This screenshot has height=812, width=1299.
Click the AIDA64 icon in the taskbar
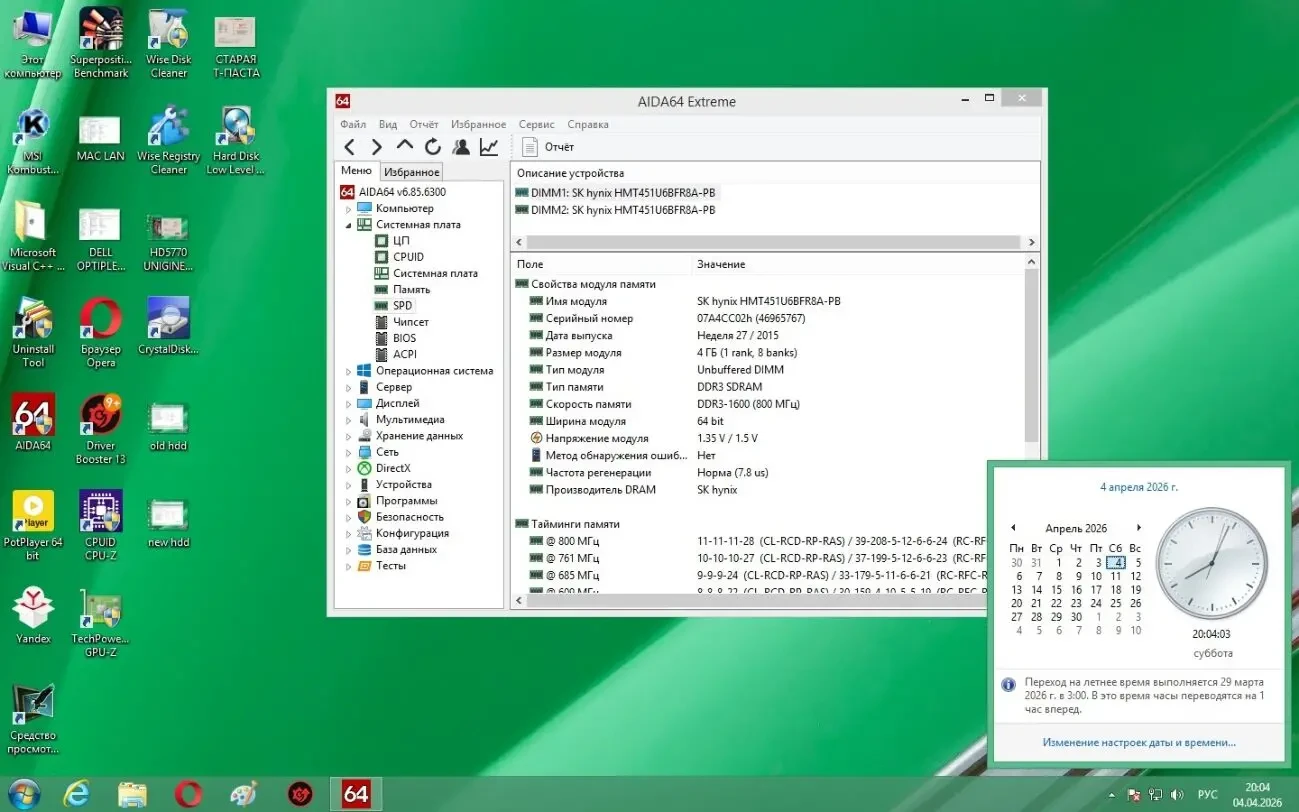pyautogui.click(x=356, y=793)
